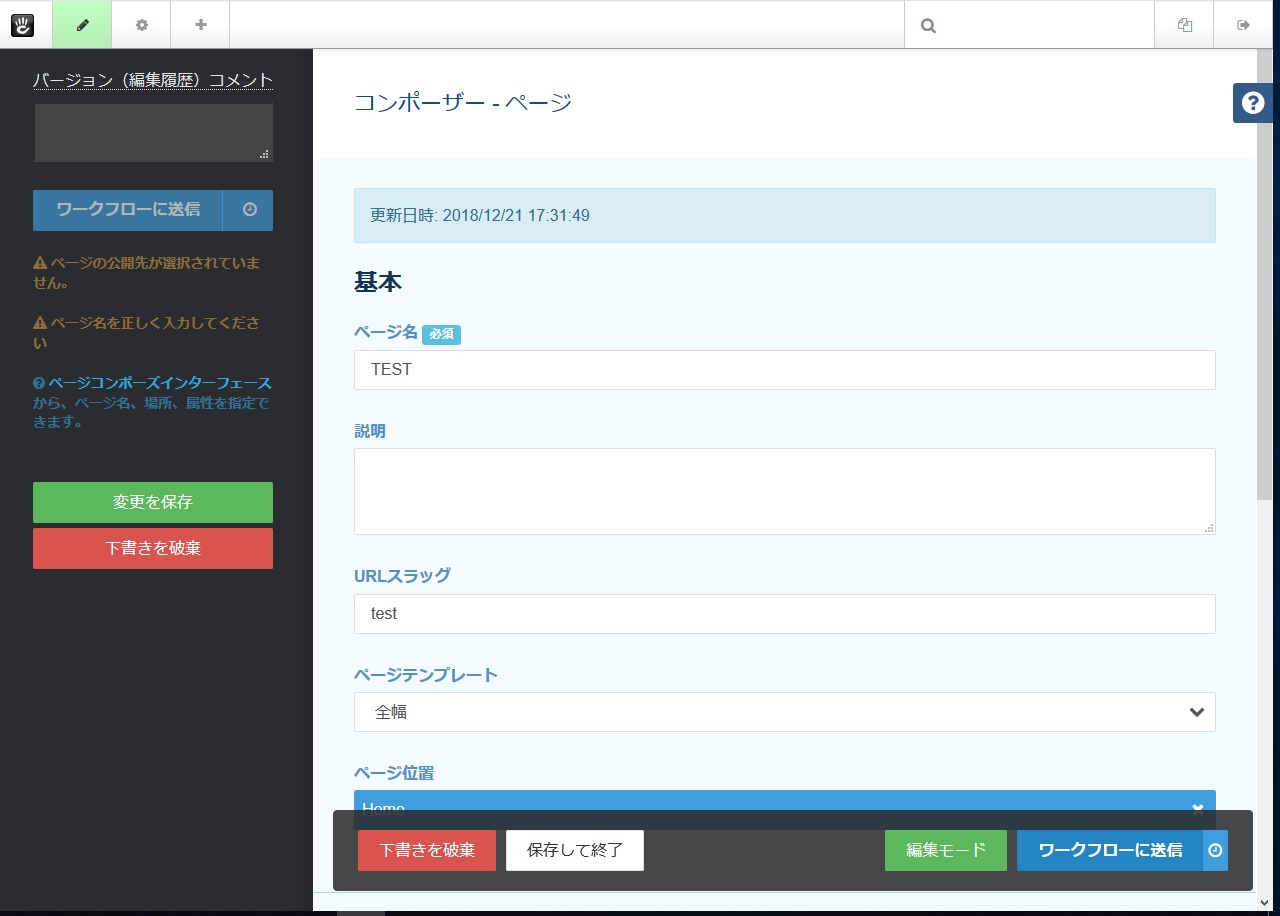
Task: Click the clock icon in bottom bar
Action: coord(1215,850)
